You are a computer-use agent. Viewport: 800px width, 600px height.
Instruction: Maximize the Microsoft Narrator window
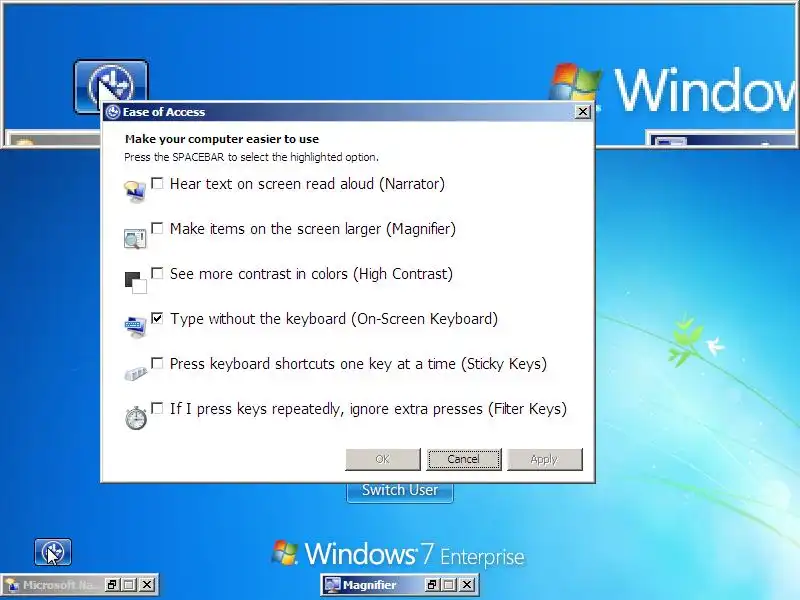click(130, 585)
